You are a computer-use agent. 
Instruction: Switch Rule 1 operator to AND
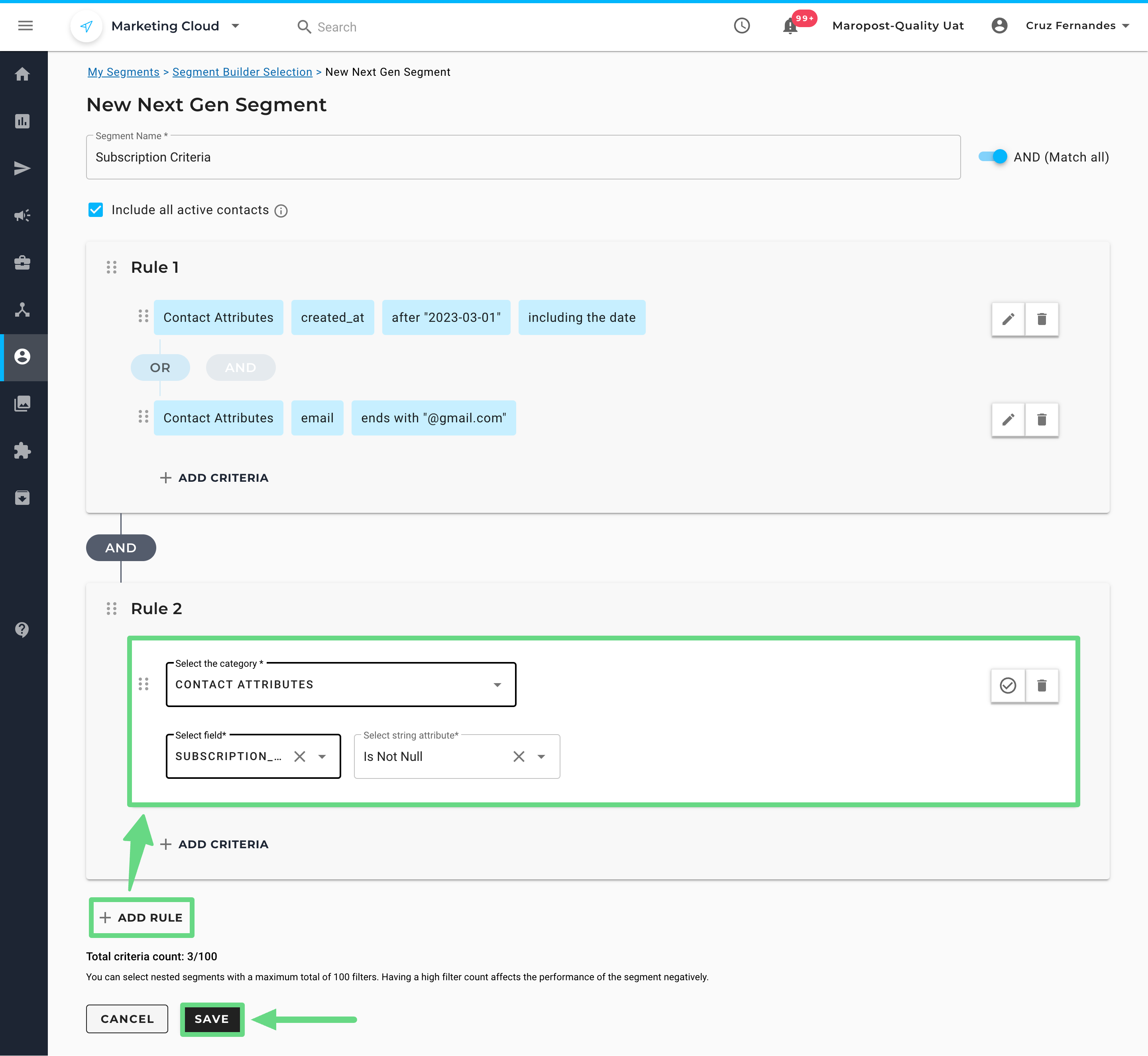click(x=240, y=367)
